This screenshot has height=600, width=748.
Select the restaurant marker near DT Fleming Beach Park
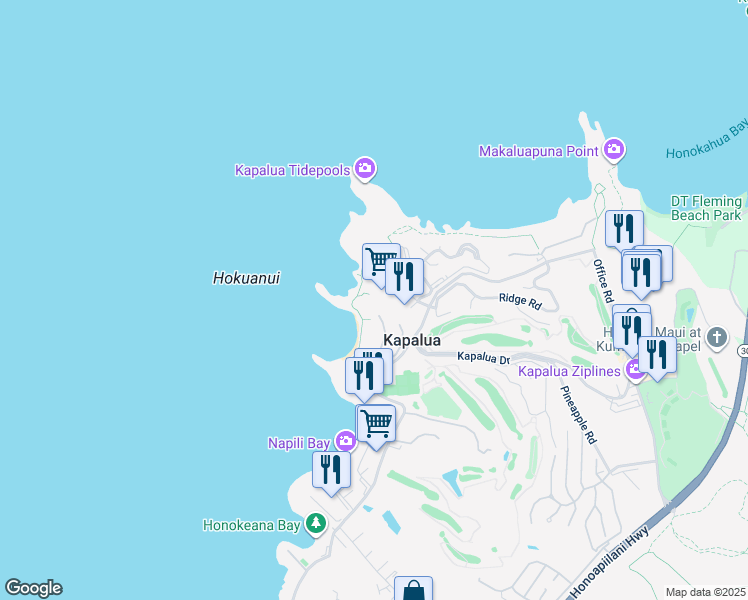tap(624, 231)
